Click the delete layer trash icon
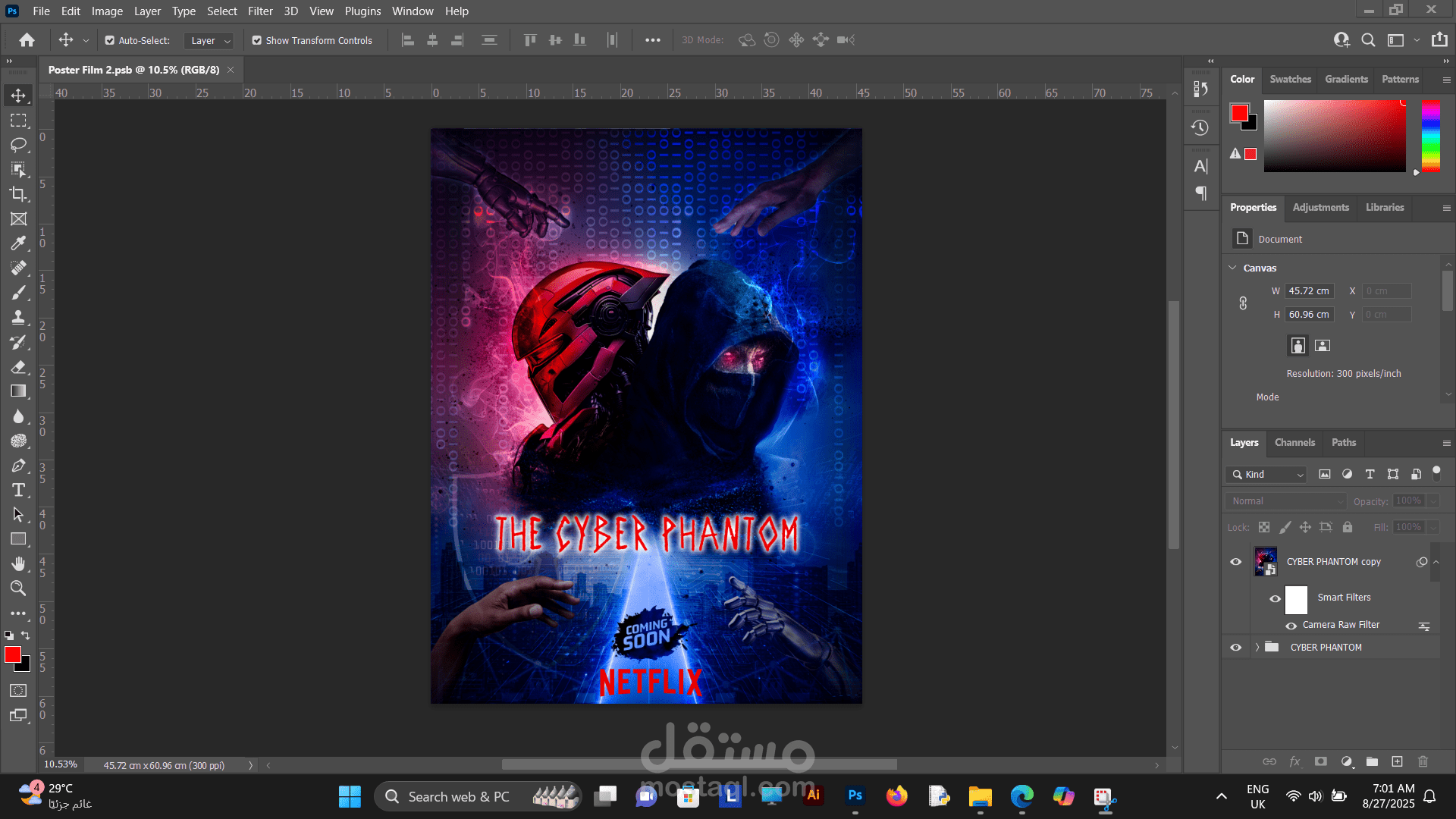This screenshot has height=819, width=1456. coord(1423,761)
